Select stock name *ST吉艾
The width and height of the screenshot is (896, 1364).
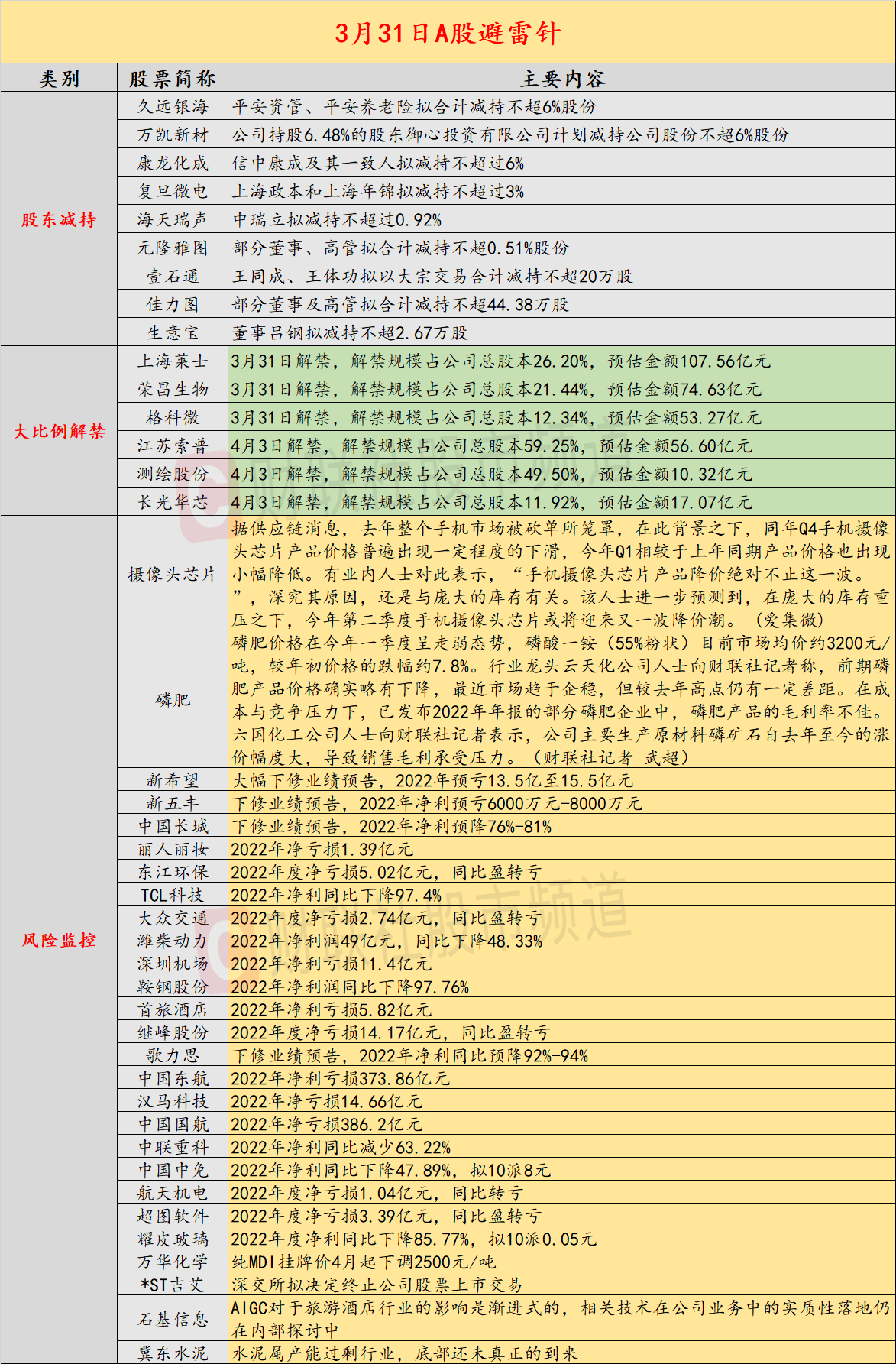(x=173, y=1285)
